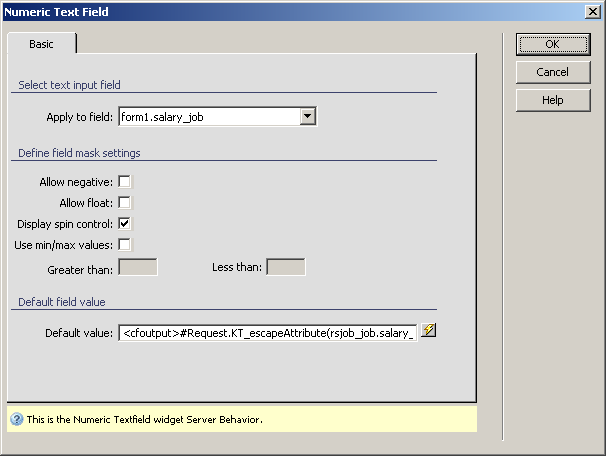Enable the Use min/max values checkbox

[x=125, y=245]
